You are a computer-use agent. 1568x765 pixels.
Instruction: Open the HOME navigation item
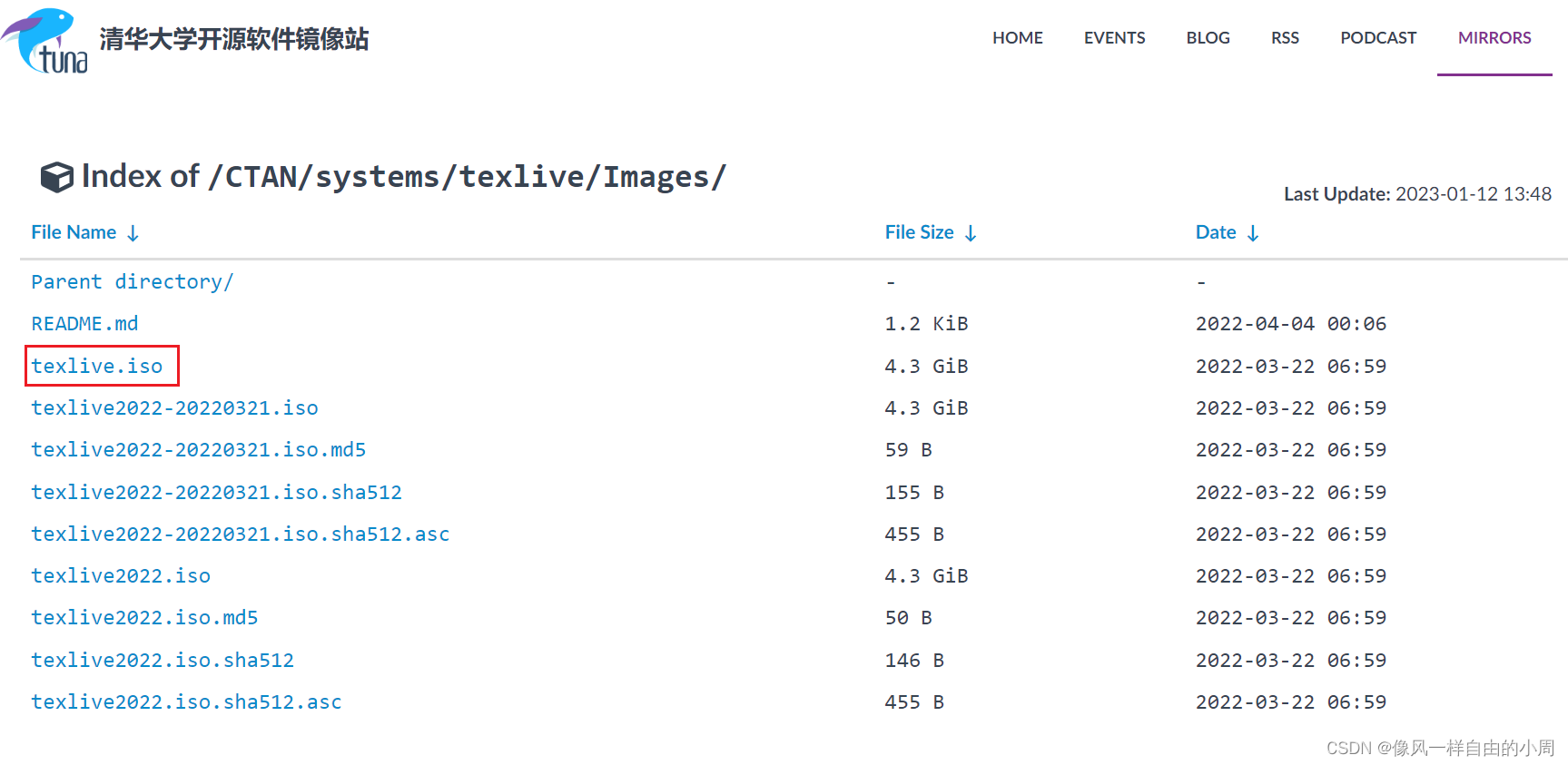[1017, 38]
